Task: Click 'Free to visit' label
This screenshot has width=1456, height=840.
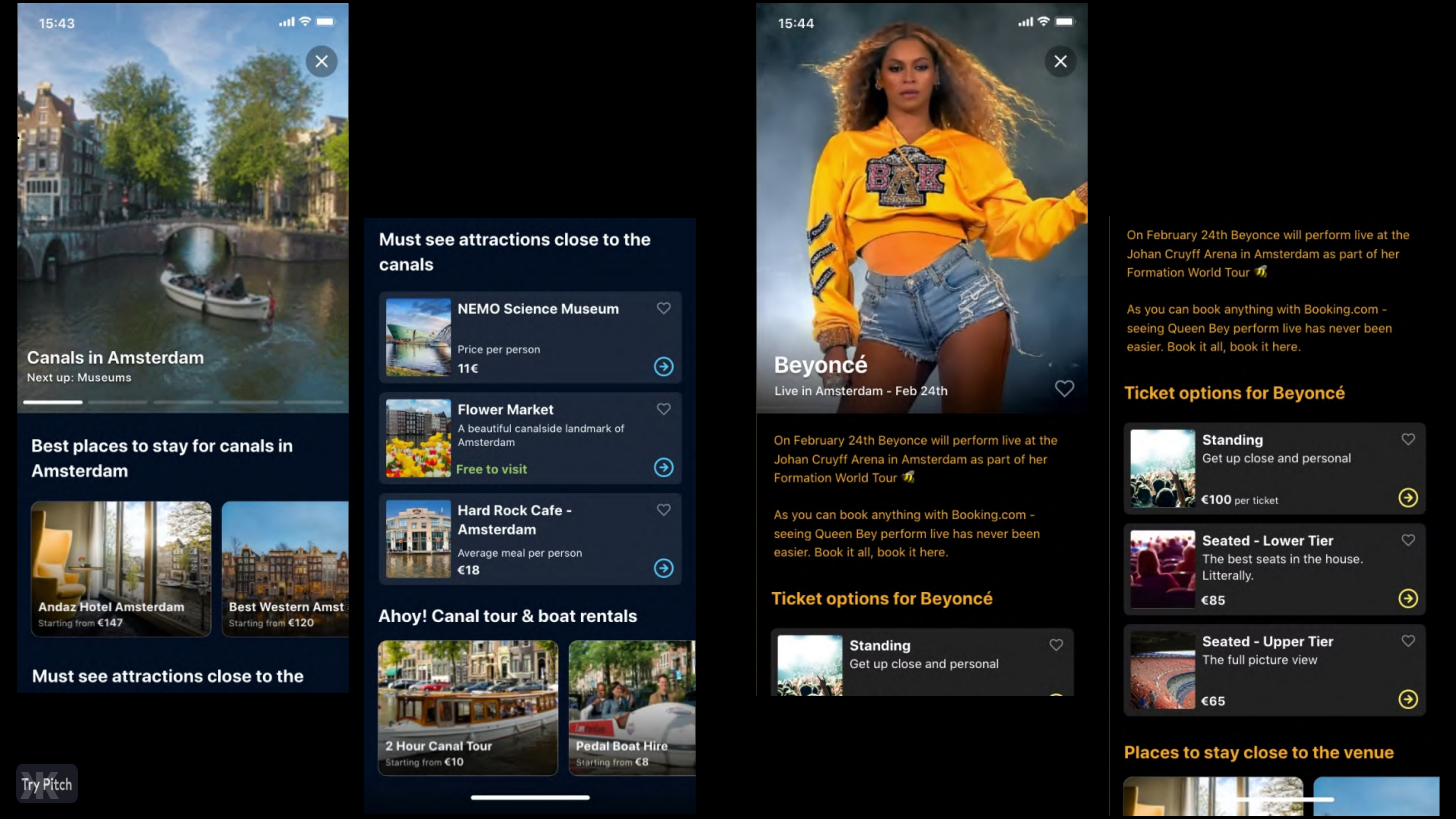Action: pos(491,469)
